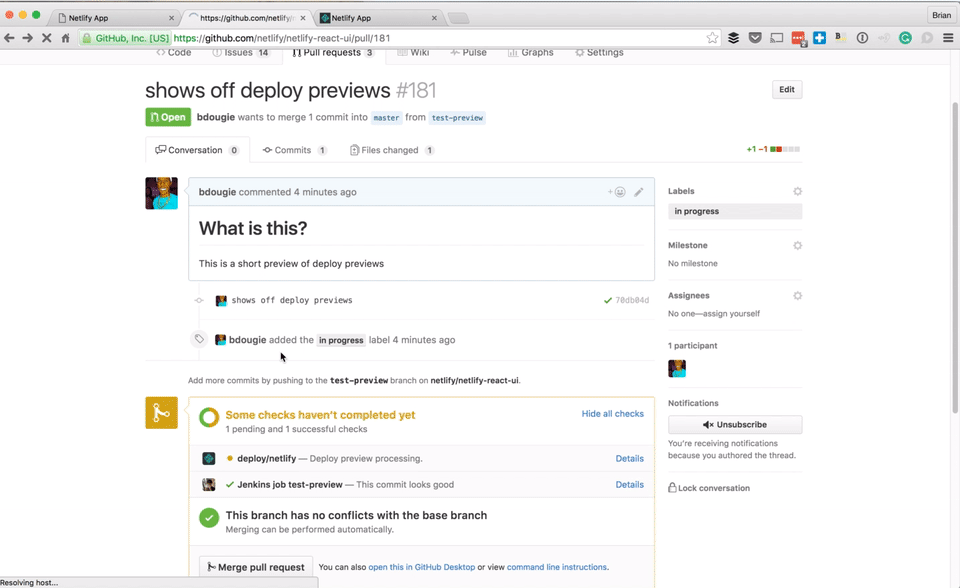Switch to the Conversation tab

[x=196, y=150]
